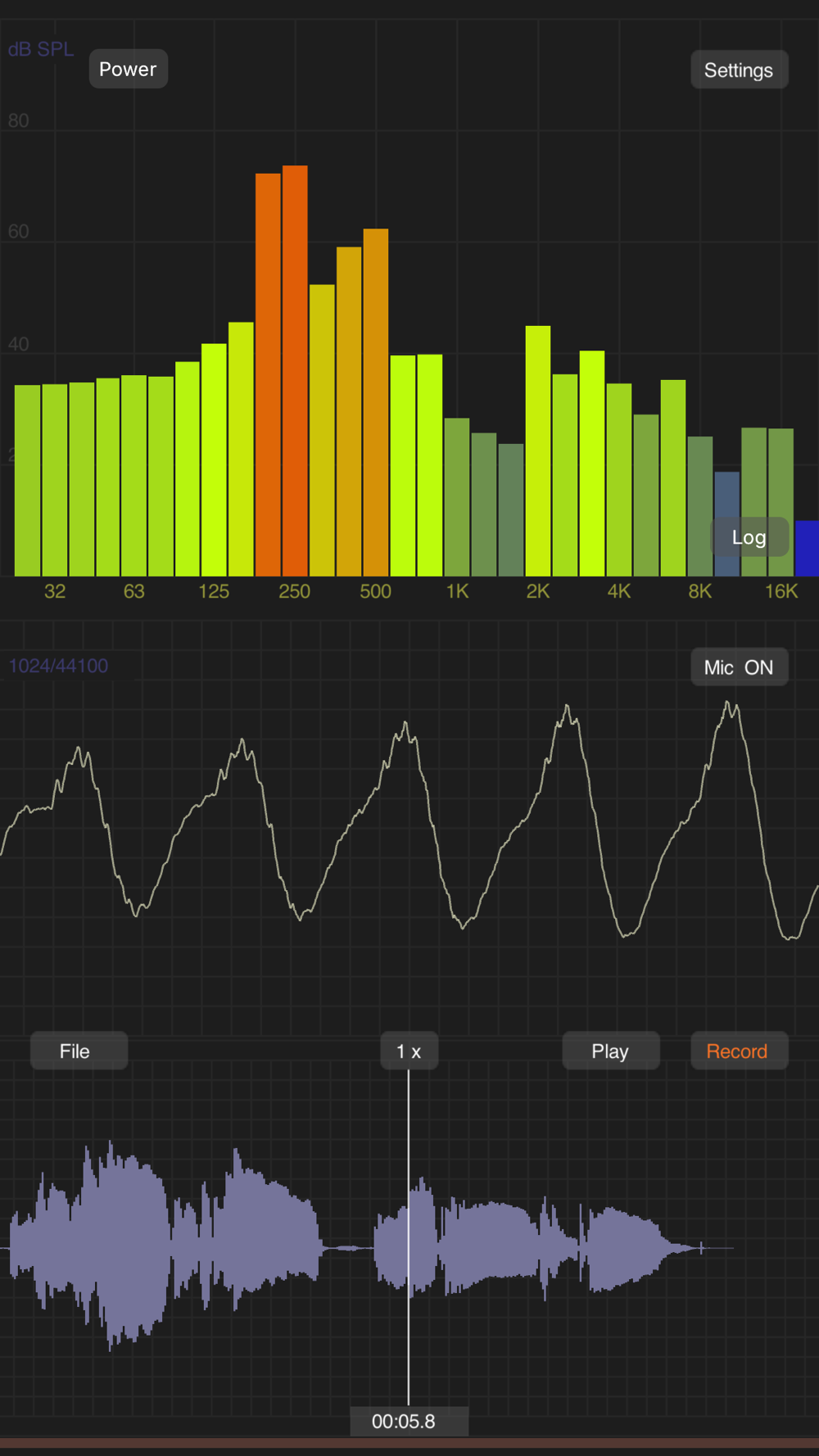The height and width of the screenshot is (1456, 819).
Task: Click the 40 dB axis value
Action: tap(18, 344)
